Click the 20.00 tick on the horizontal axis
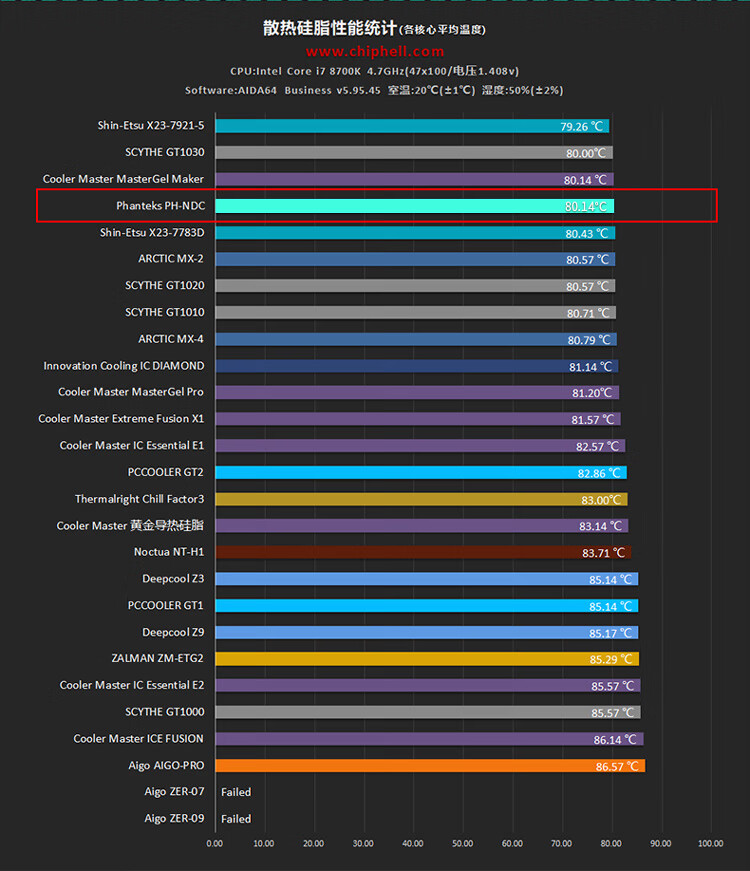750x871 pixels. pyautogui.click(x=313, y=843)
